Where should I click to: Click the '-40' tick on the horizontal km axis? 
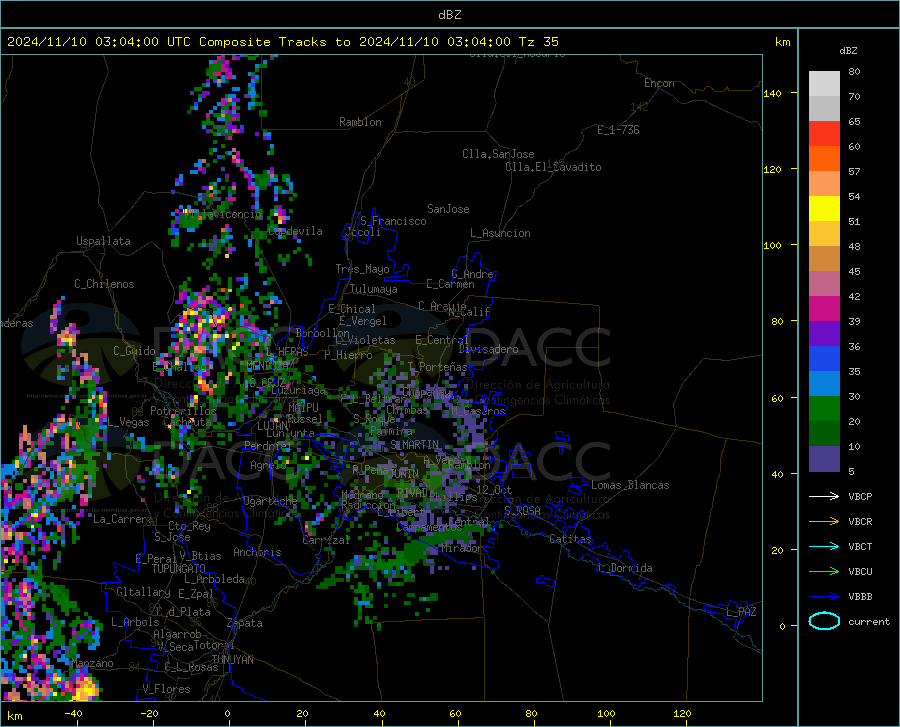coord(73,714)
